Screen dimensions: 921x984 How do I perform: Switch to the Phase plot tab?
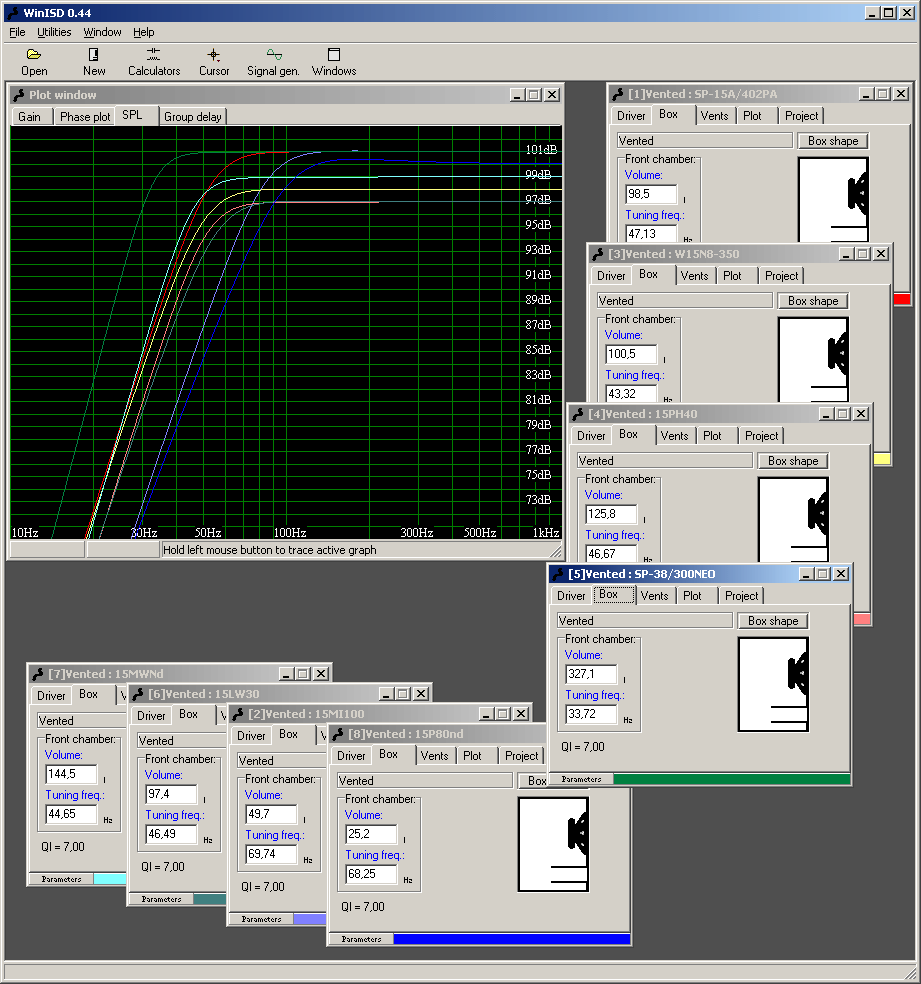pyautogui.click(x=85, y=117)
